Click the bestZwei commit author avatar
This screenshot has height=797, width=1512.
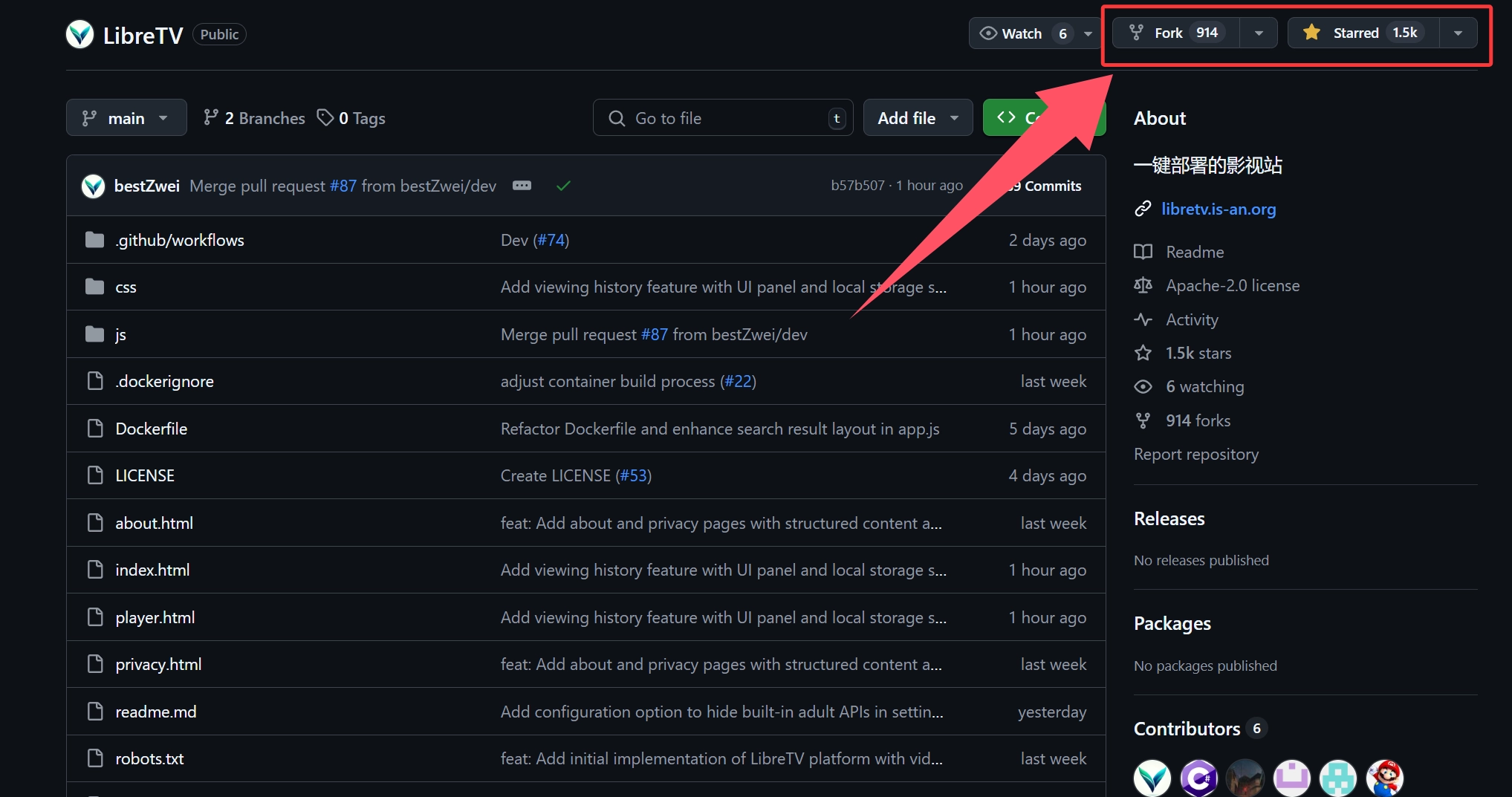click(93, 186)
